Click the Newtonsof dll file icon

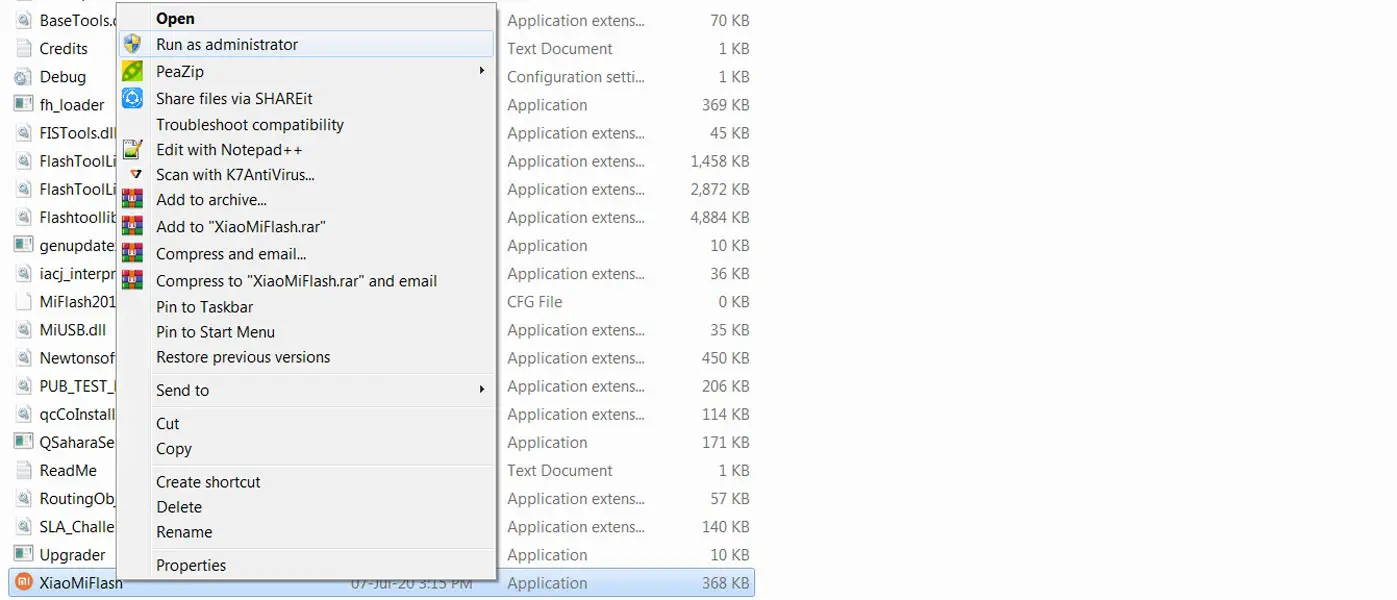(x=23, y=357)
